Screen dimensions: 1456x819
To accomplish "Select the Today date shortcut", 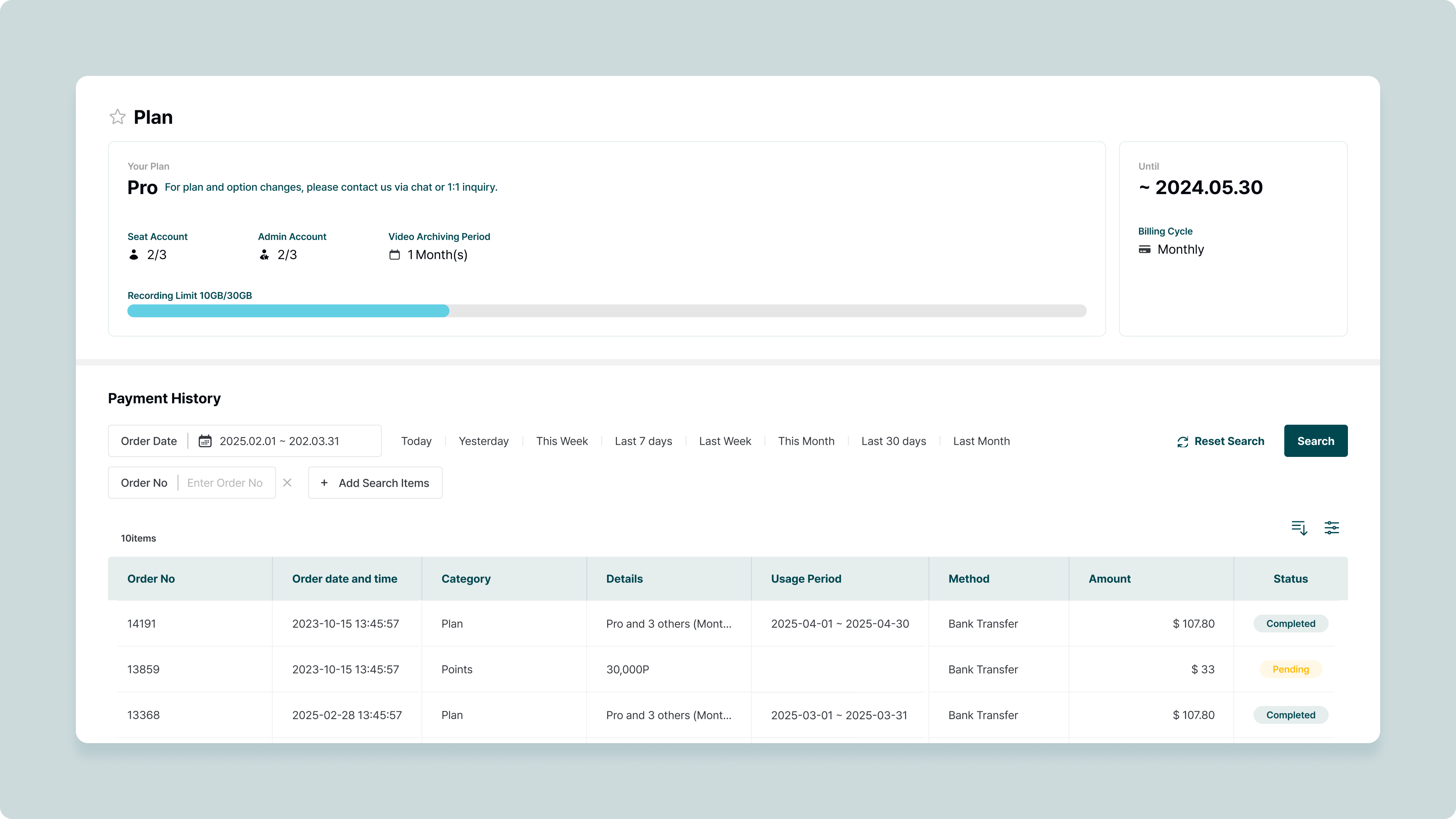I will pos(416,441).
